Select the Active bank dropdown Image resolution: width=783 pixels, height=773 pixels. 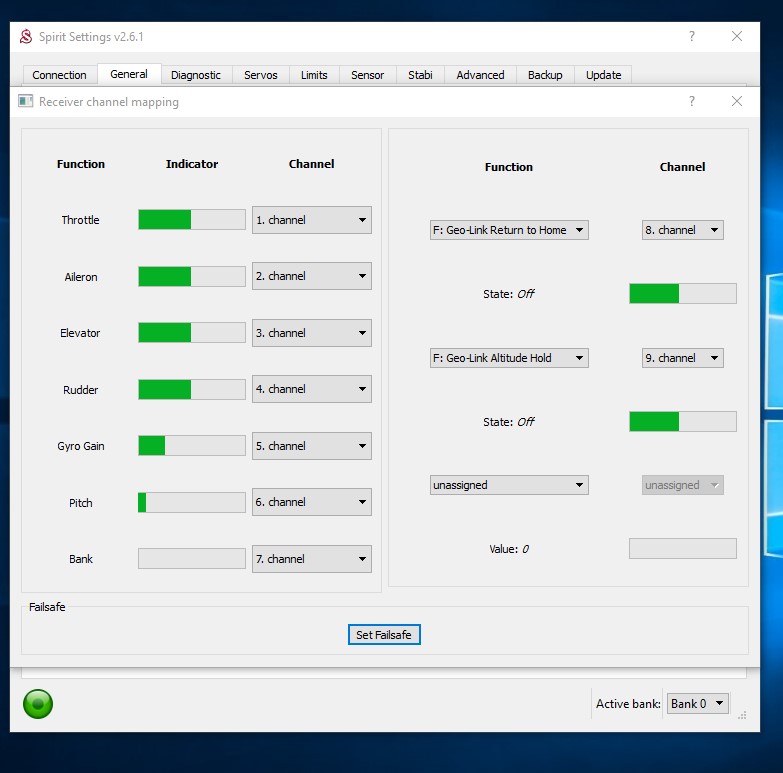[x=697, y=704]
